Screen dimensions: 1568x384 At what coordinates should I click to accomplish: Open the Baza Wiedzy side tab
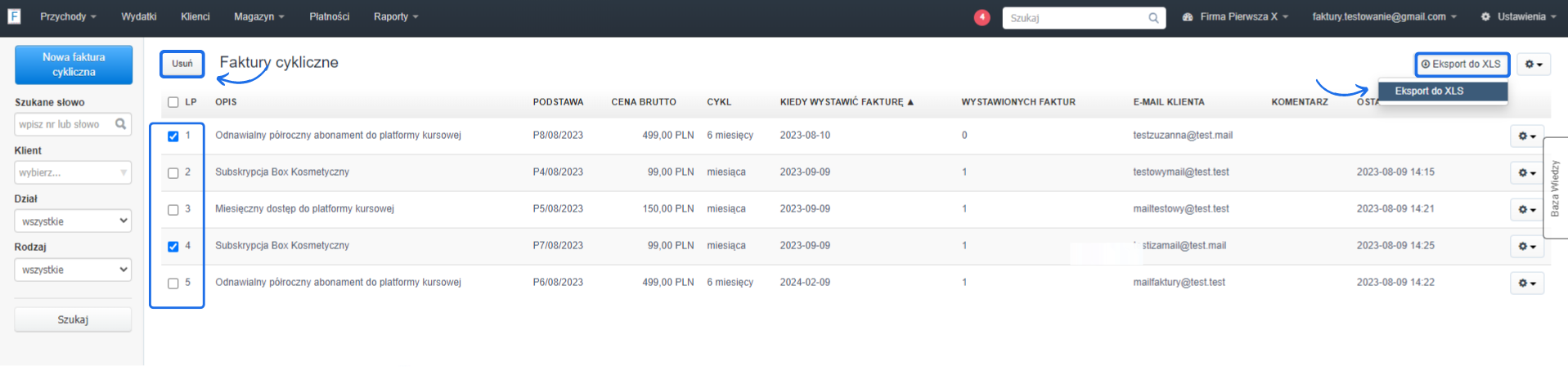click(1555, 188)
